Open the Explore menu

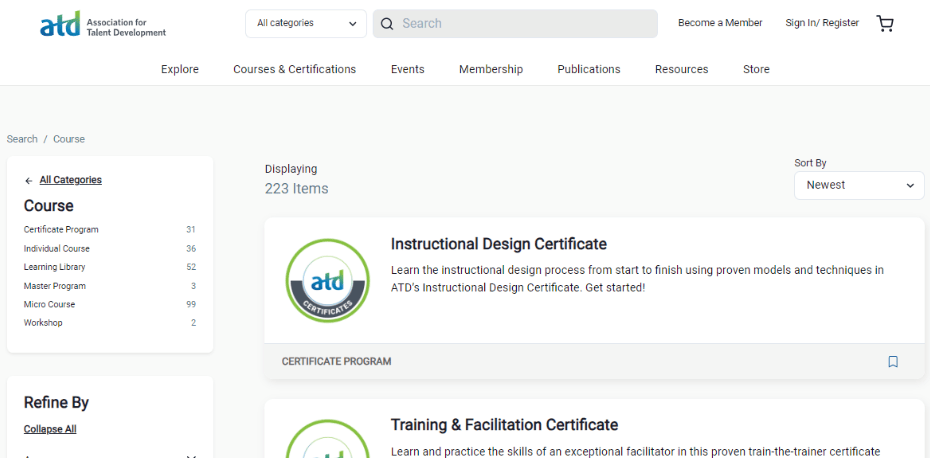(x=180, y=69)
